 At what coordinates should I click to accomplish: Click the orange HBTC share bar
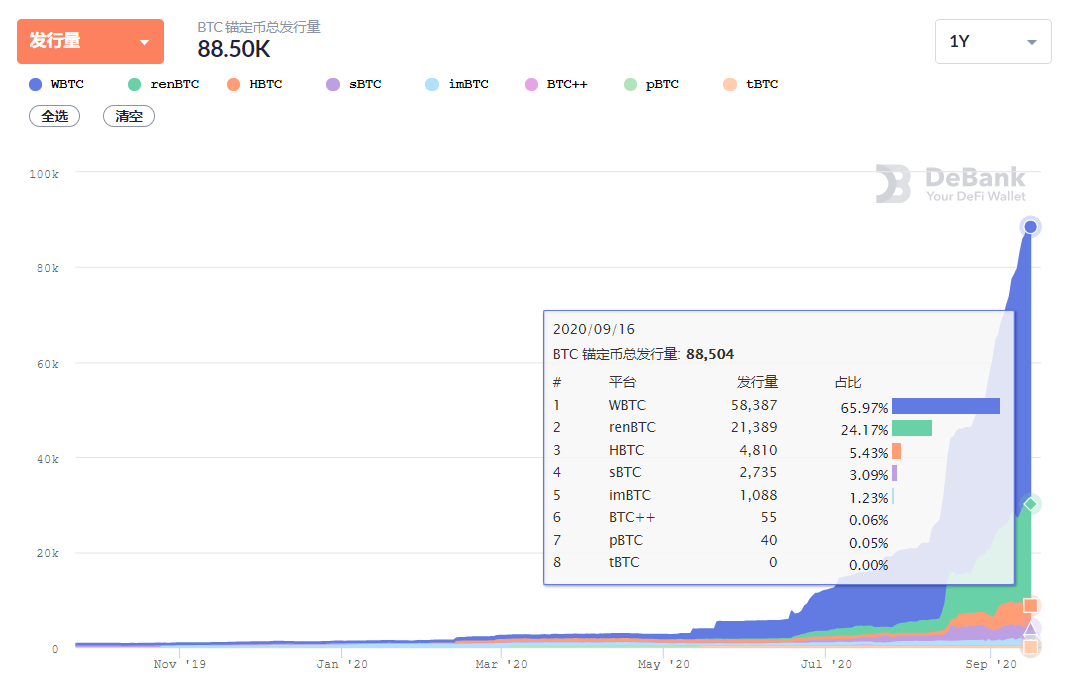point(897,451)
